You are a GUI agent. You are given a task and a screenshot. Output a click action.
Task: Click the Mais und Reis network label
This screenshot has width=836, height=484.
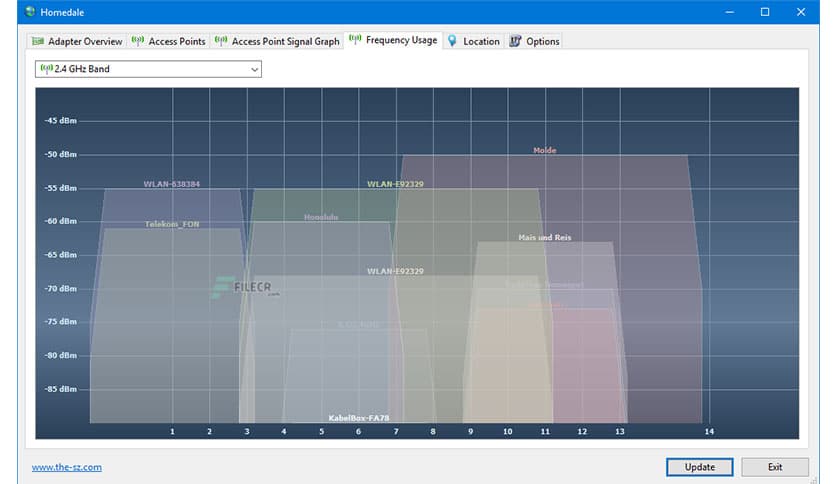pyautogui.click(x=544, y=238)
